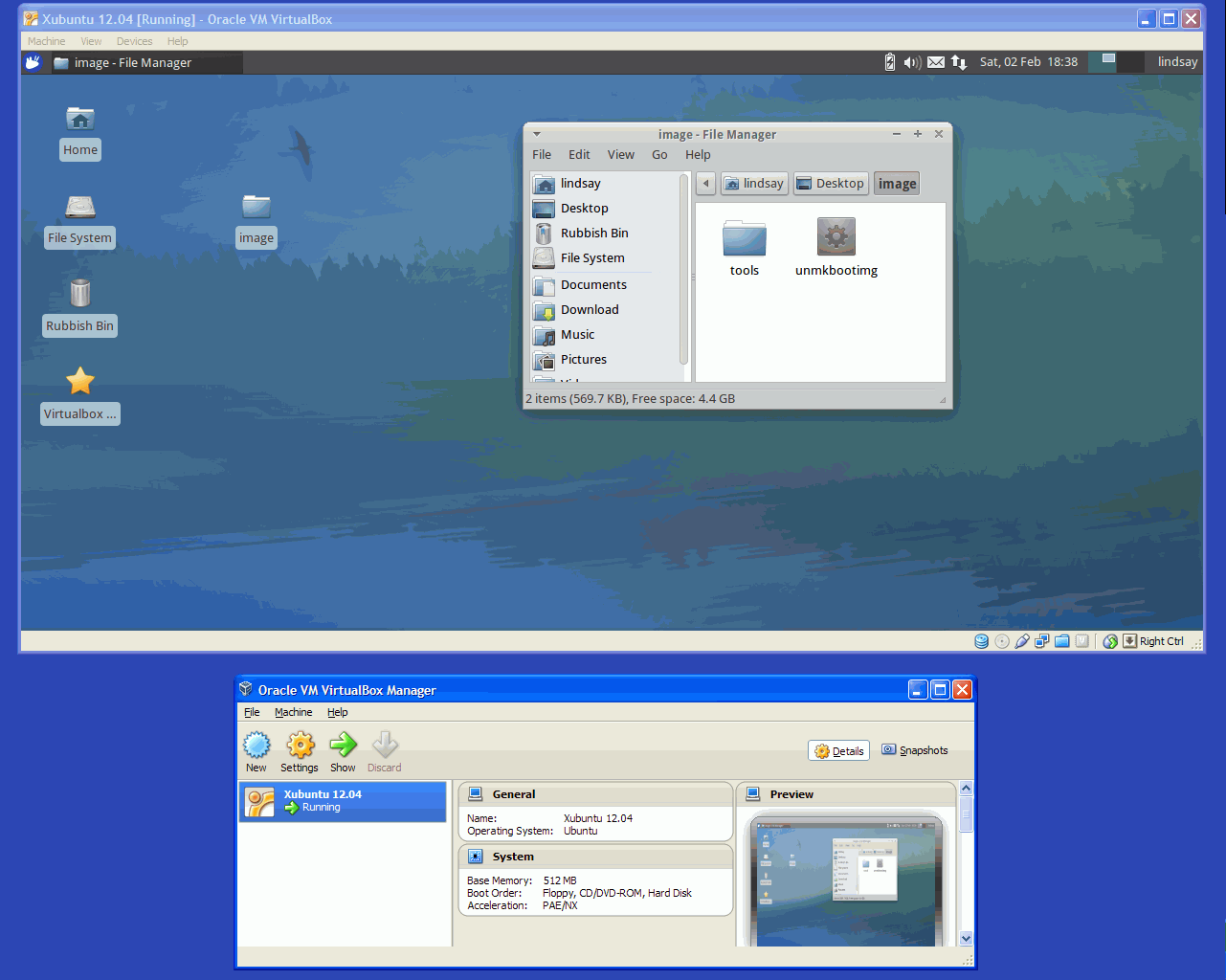Screen dimensions: 1226x980
Task: Select the Virtualbox star desktop icon
Action: tap(80, 395)
